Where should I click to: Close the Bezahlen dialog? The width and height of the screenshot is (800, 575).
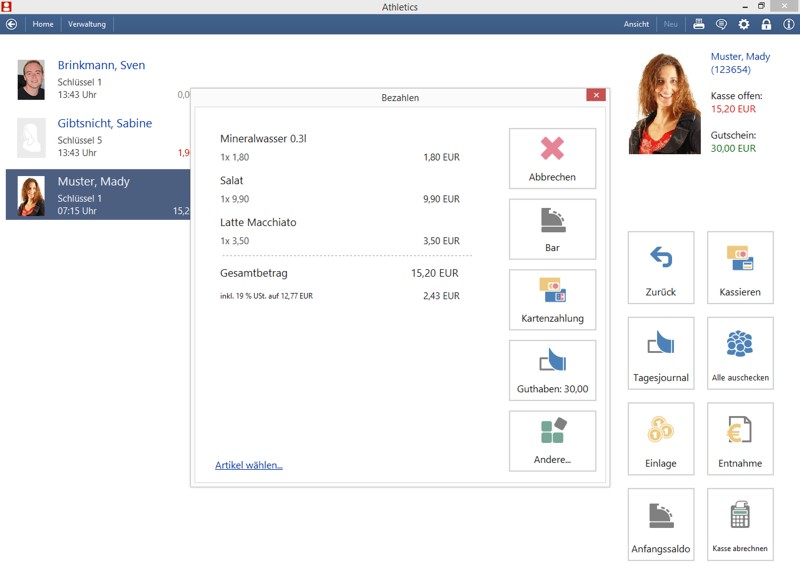tap(596, 95)
